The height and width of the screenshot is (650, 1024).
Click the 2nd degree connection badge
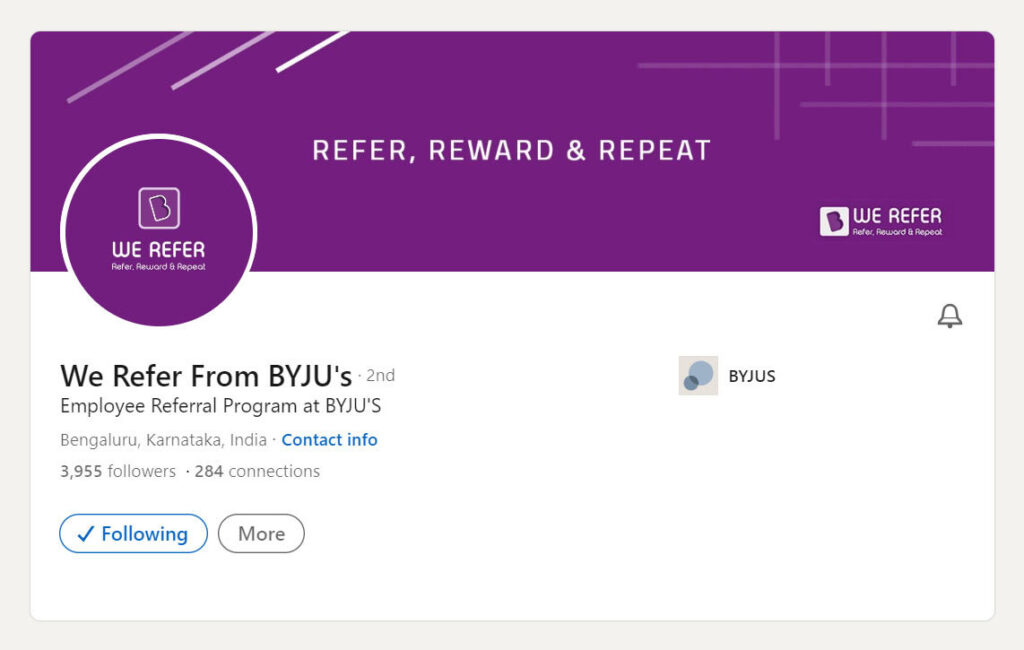pos(380,376)
